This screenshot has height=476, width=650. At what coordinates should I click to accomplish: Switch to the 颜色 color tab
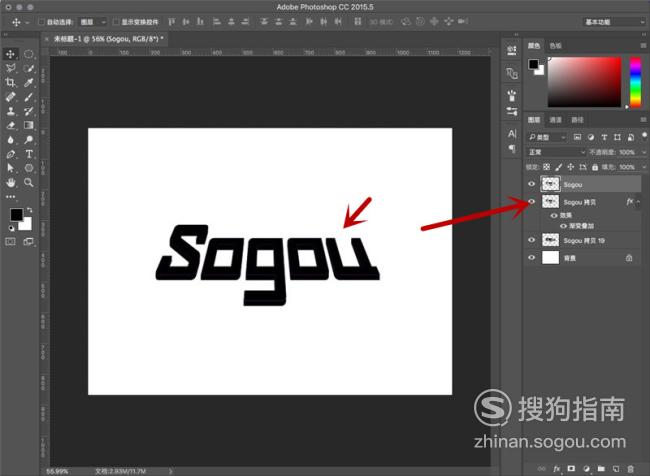pyautogui.click(x=534, y=46)
